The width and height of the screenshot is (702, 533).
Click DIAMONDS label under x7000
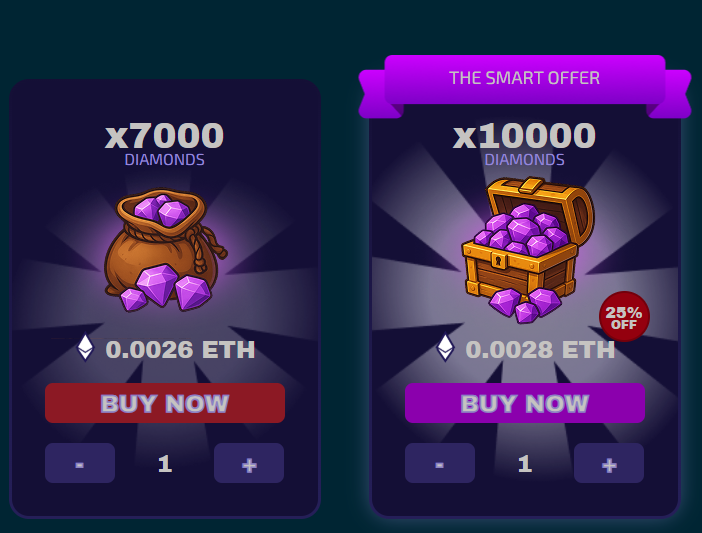164,160
